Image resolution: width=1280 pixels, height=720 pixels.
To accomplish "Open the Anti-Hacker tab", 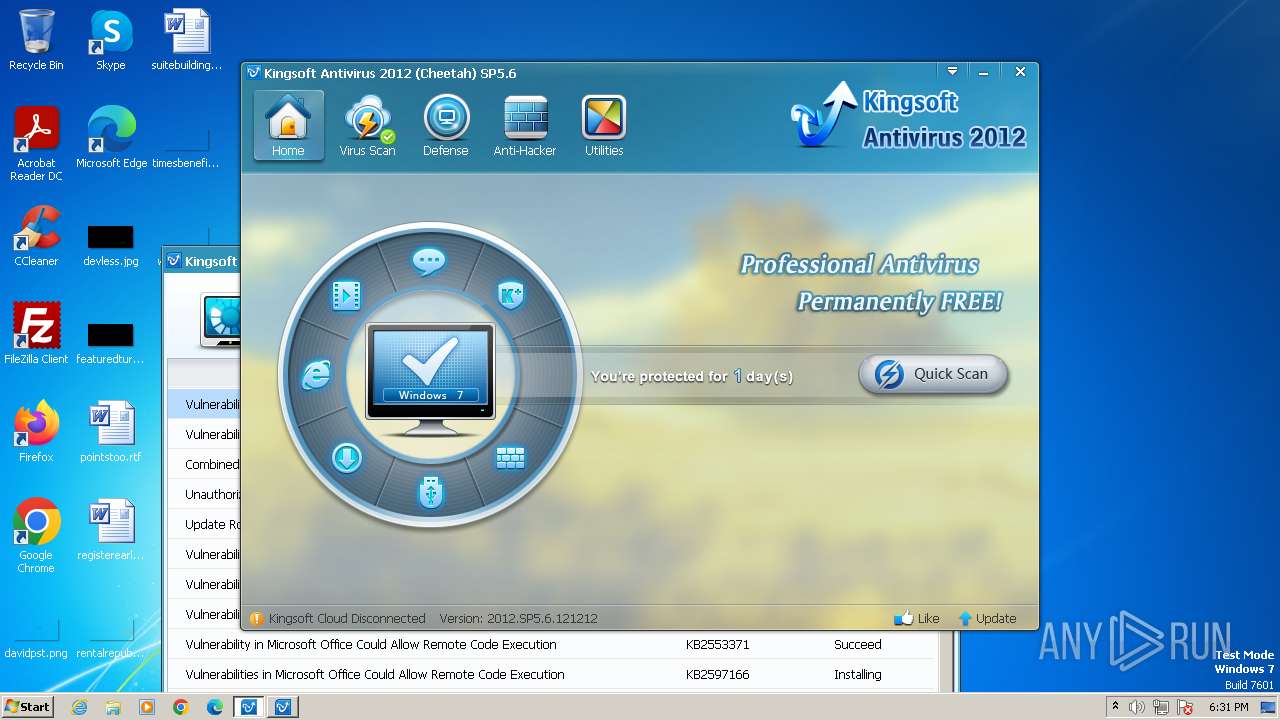I will point(525,126).
